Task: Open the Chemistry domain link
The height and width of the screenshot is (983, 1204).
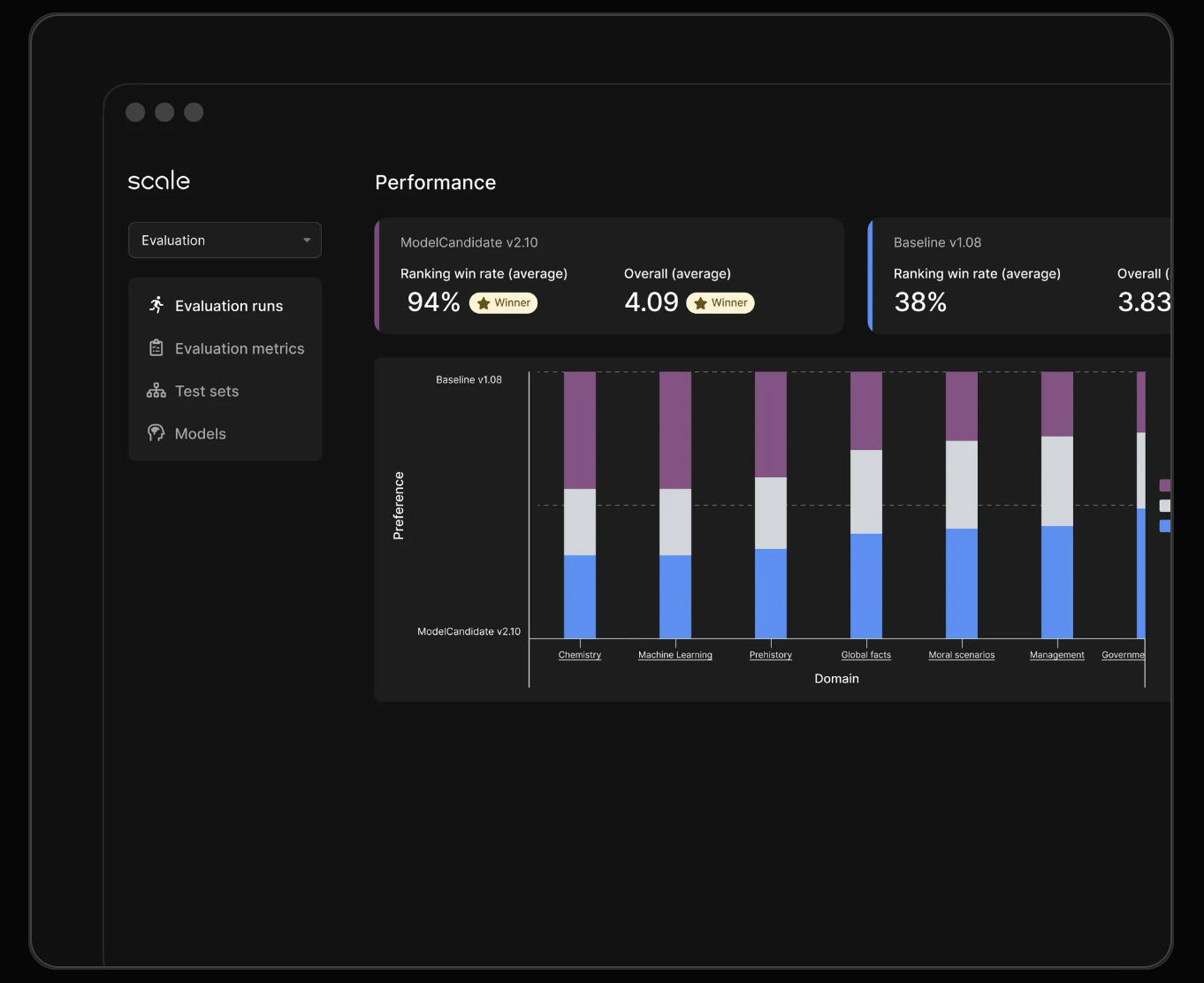Action: tap(580, 655)
